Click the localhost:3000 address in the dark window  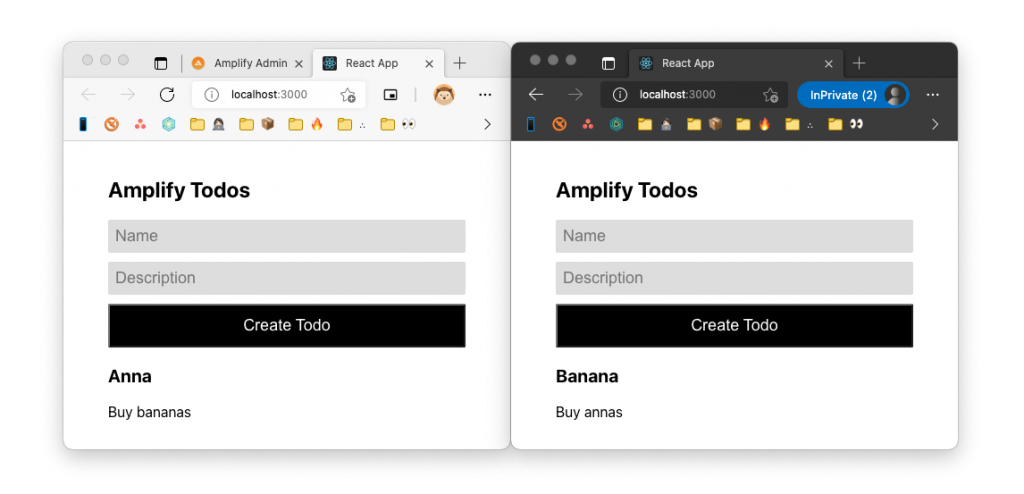click(677, 95)
